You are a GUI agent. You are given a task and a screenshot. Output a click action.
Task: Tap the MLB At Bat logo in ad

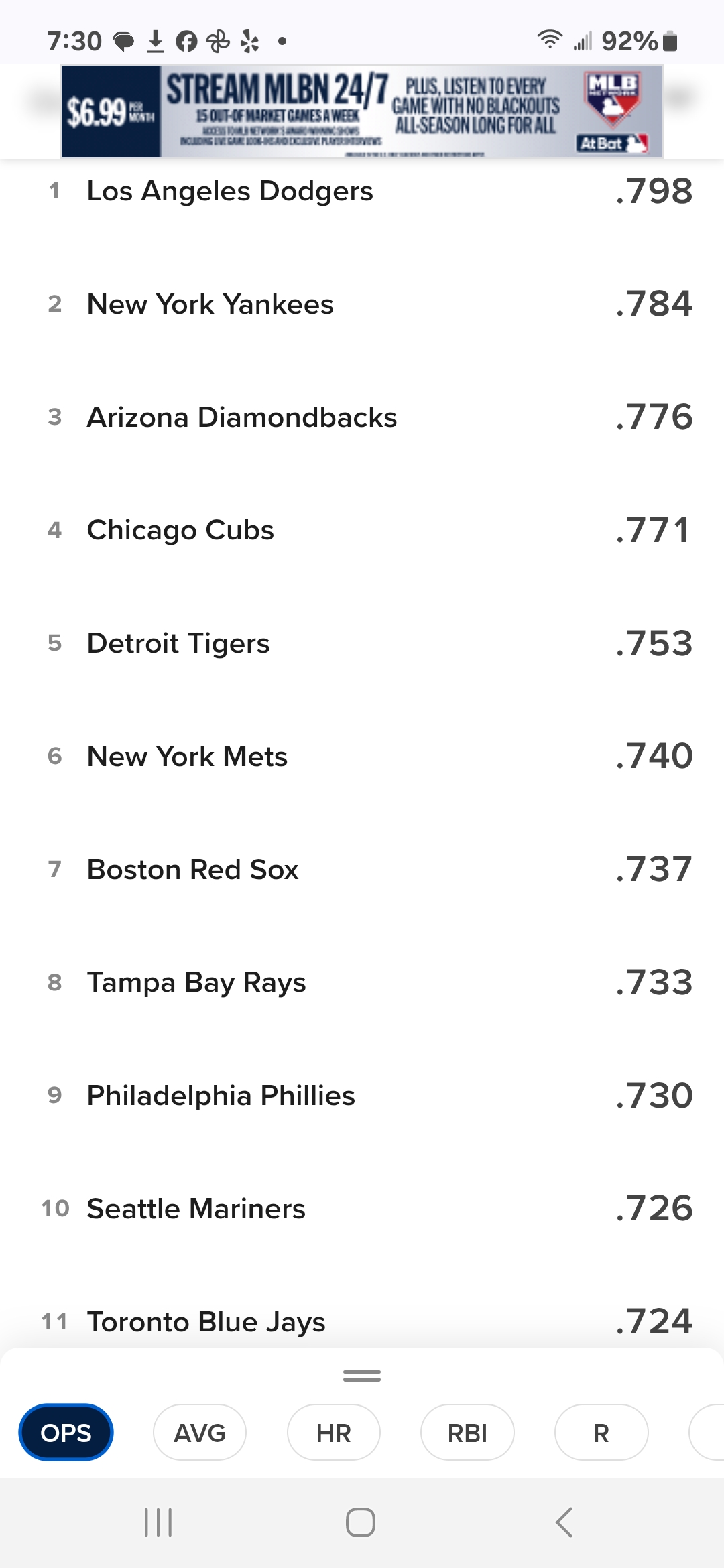point(613,111)
